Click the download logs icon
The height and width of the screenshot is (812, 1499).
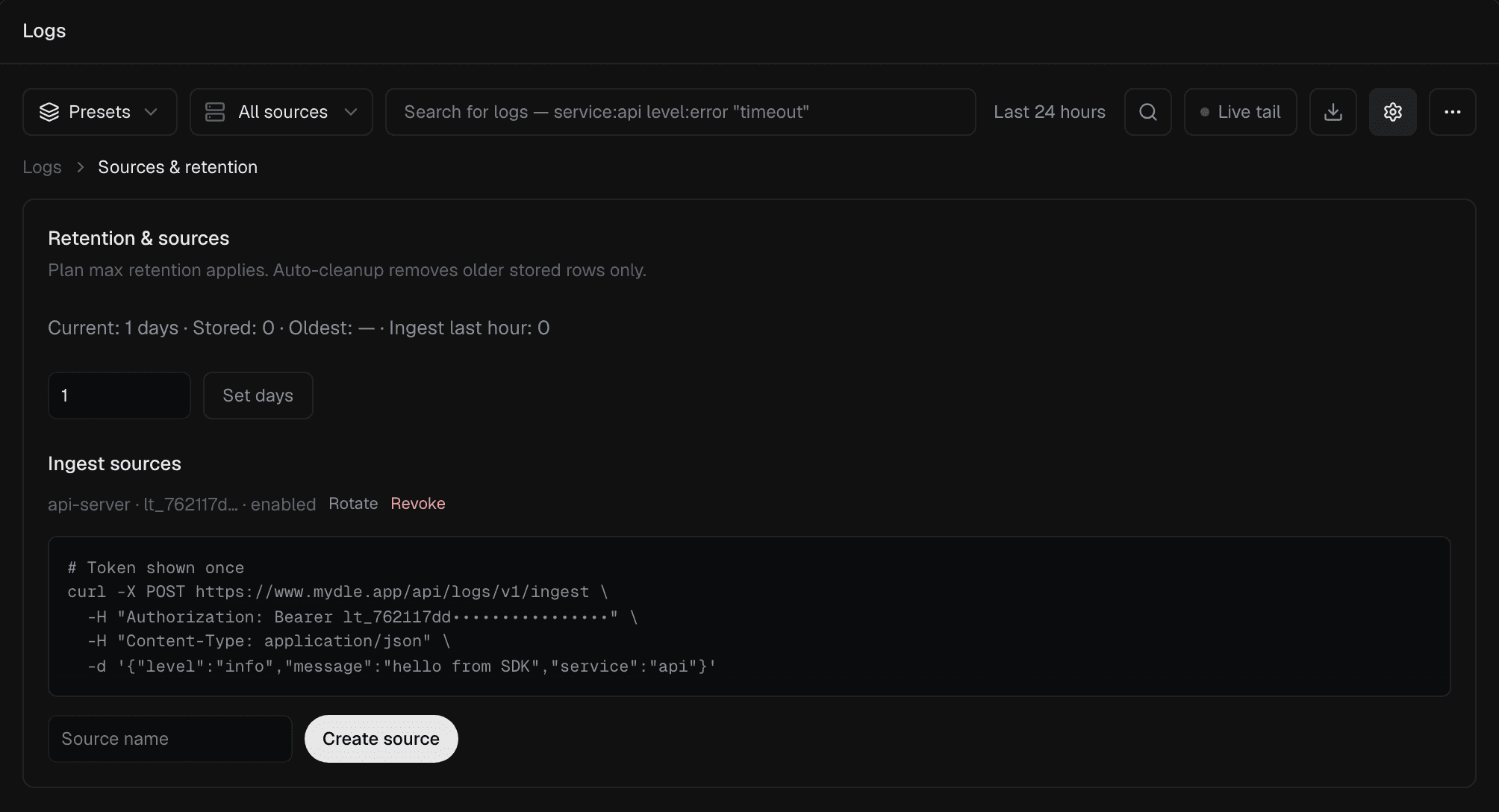1333,112
